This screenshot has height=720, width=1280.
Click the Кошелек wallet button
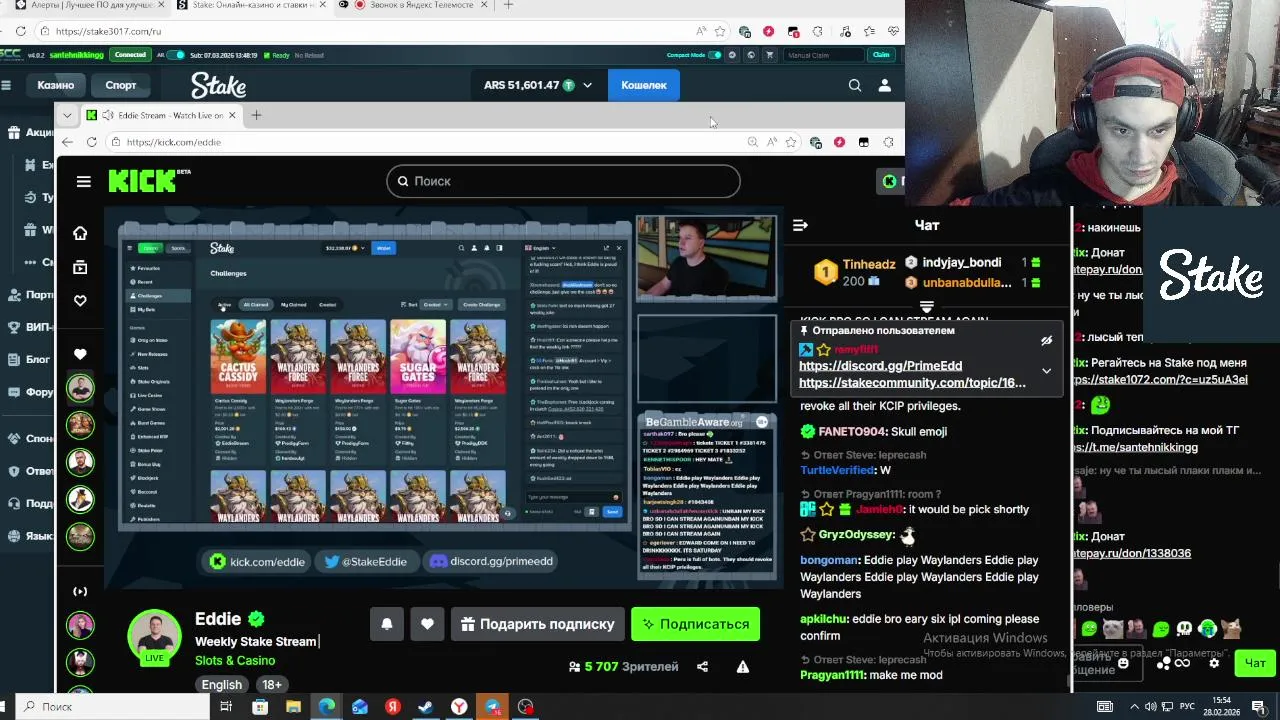pos(643,85)
